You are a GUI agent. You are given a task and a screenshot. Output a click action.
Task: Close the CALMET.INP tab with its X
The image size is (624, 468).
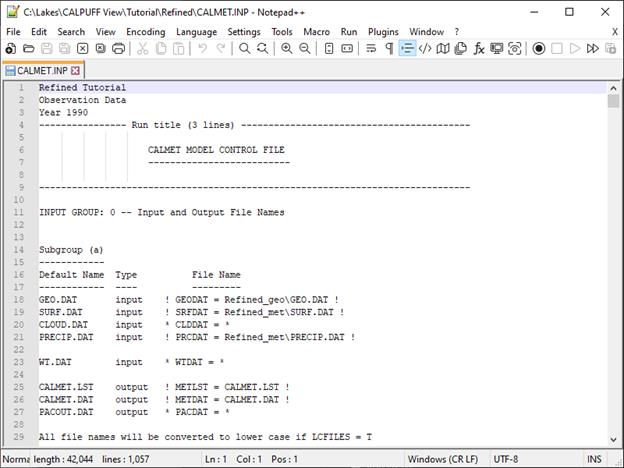point(75,71)
